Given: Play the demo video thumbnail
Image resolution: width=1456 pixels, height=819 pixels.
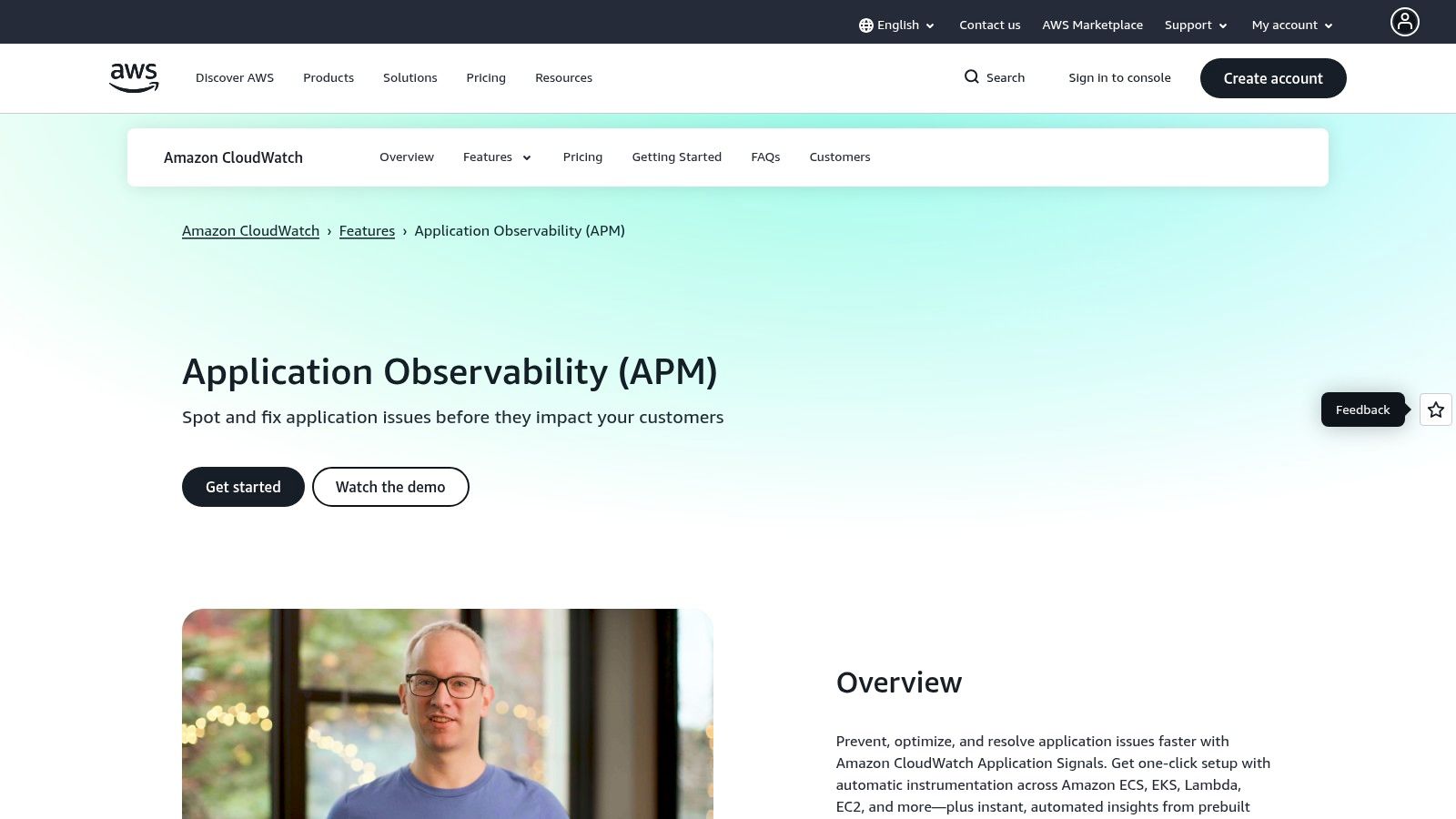Looking at the screenshot, I should pyautogui.click(x=447, y=713).
